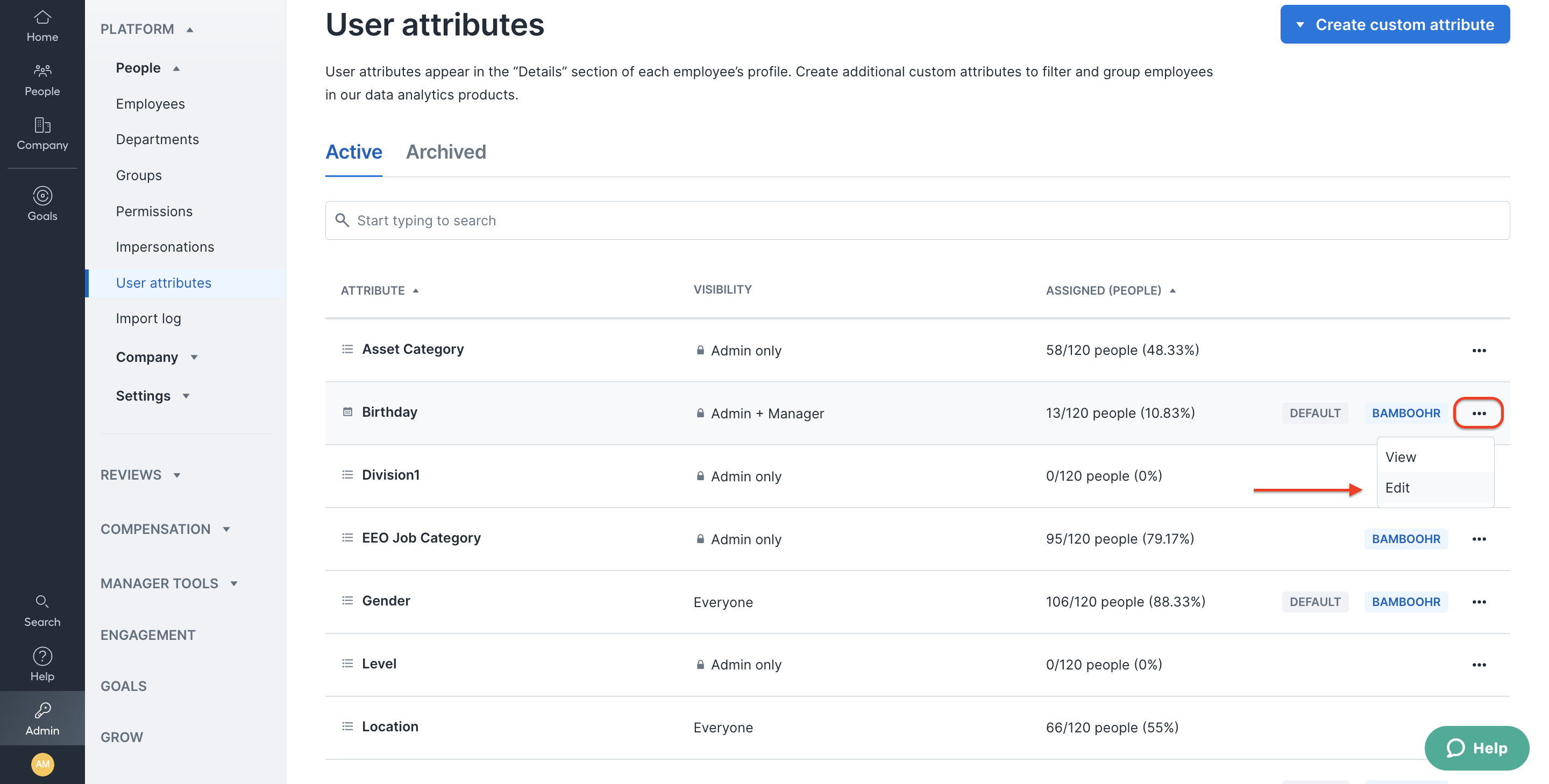This screenshot has width=1549, height=784.
Task: Click the lock icon in the Birthday row
Action: pos(700,413)
